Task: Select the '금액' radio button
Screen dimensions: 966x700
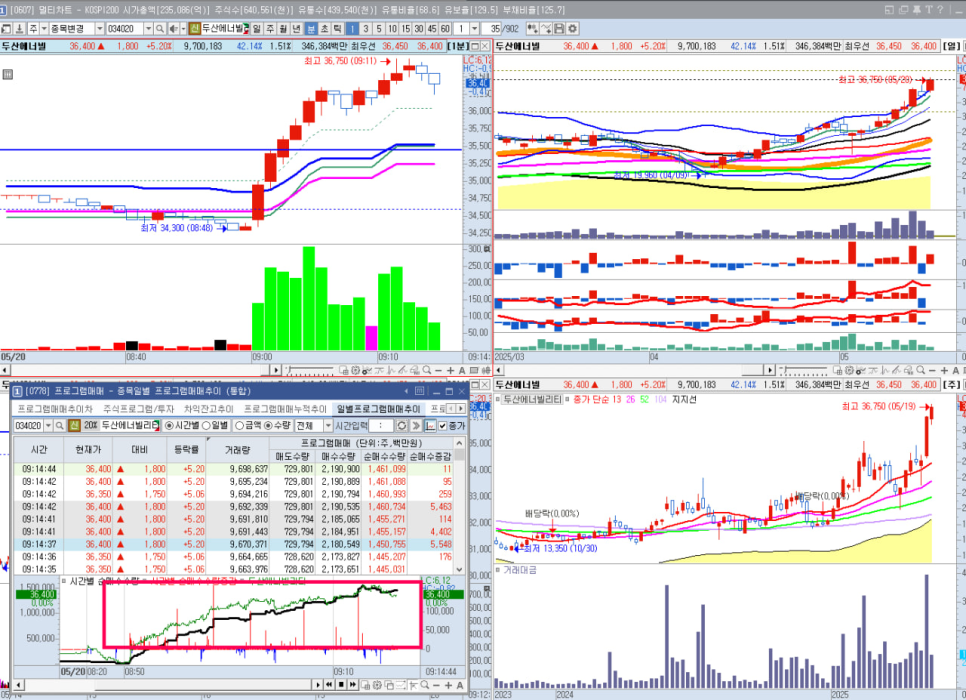Action: point(240,426)
